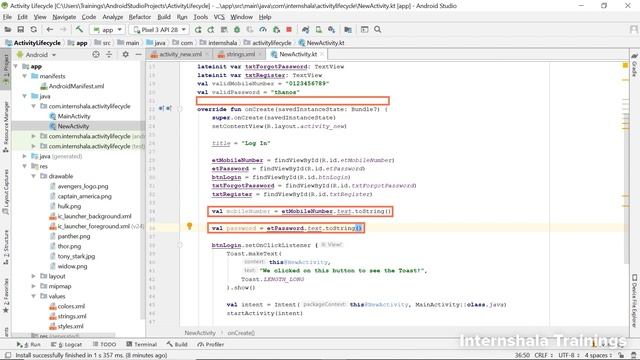Open the Pixel 3 API 28 device dropdown

159,29
